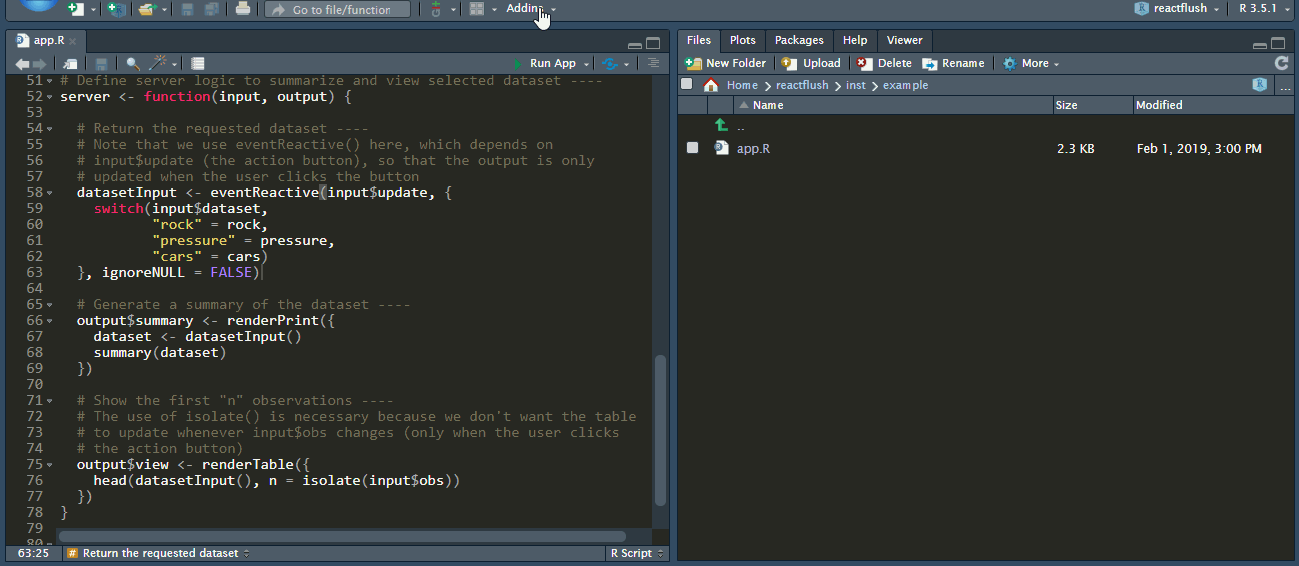The width and height of the screenshot is (1299, 566).
Task: Switch to the Plots tab
Action: (742, 40)
